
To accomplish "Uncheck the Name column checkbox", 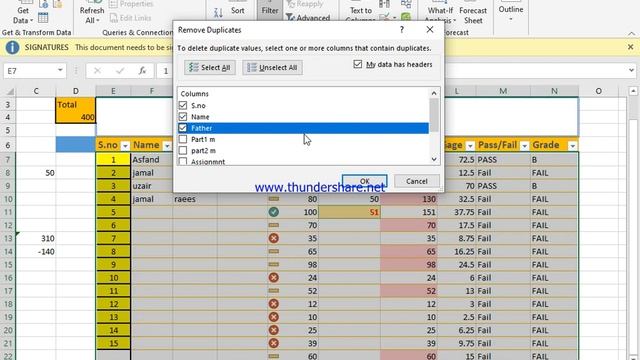I will [183, 117].
